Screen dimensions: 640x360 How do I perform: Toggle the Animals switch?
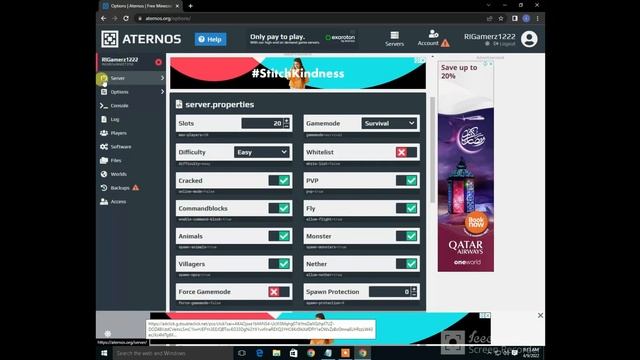[x=279, y=236]
